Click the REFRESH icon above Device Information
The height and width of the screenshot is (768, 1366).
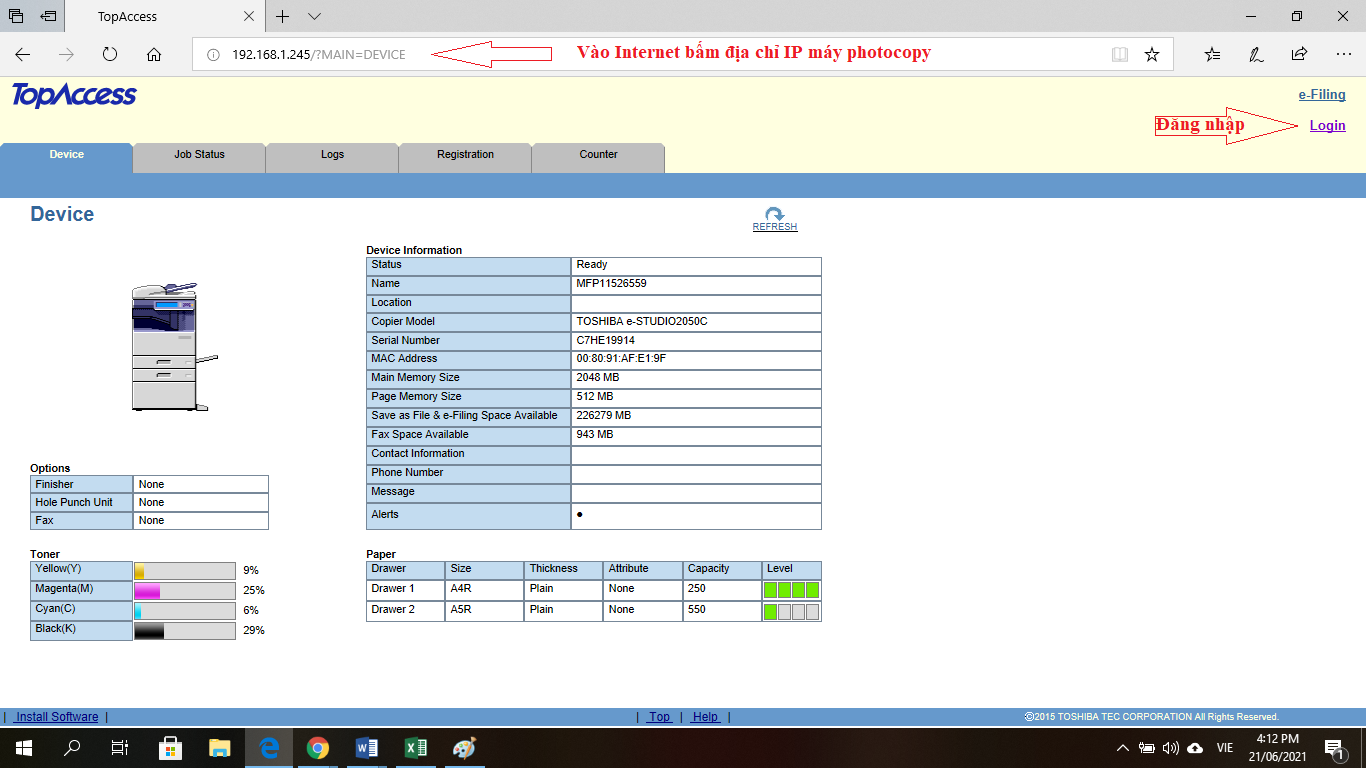[774, 214]
